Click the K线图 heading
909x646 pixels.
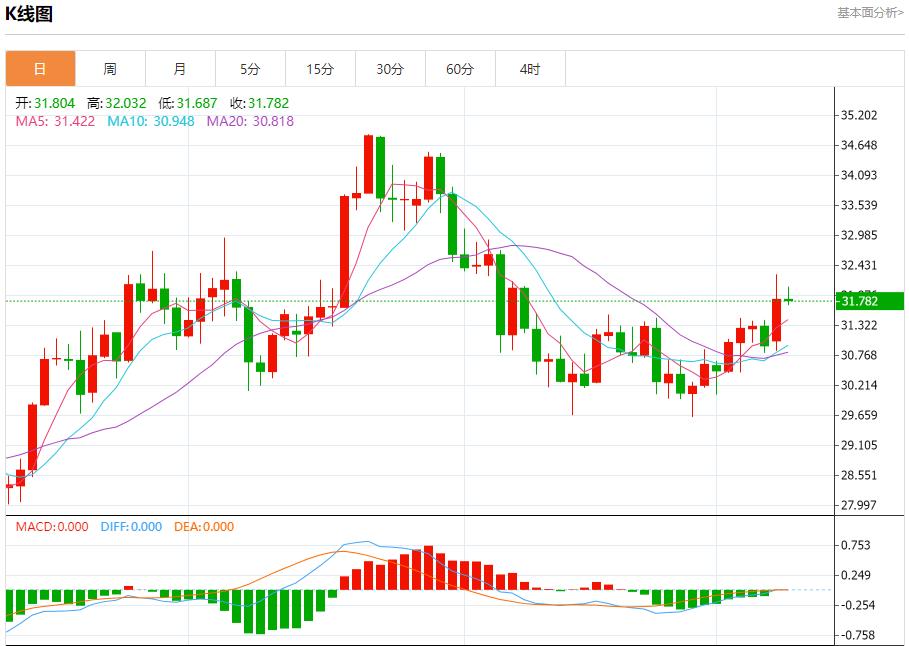(29, 14)
